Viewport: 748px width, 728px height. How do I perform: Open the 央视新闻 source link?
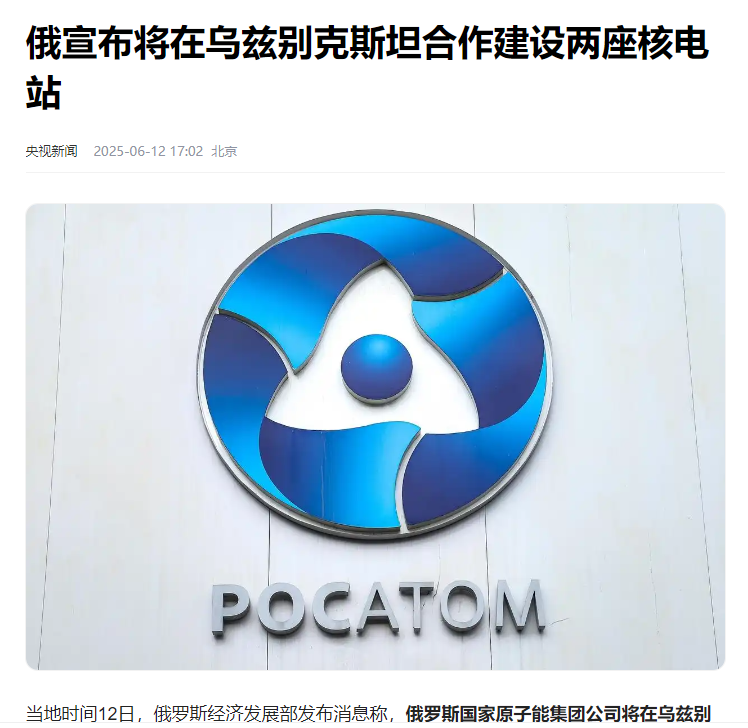click(52, 151)
